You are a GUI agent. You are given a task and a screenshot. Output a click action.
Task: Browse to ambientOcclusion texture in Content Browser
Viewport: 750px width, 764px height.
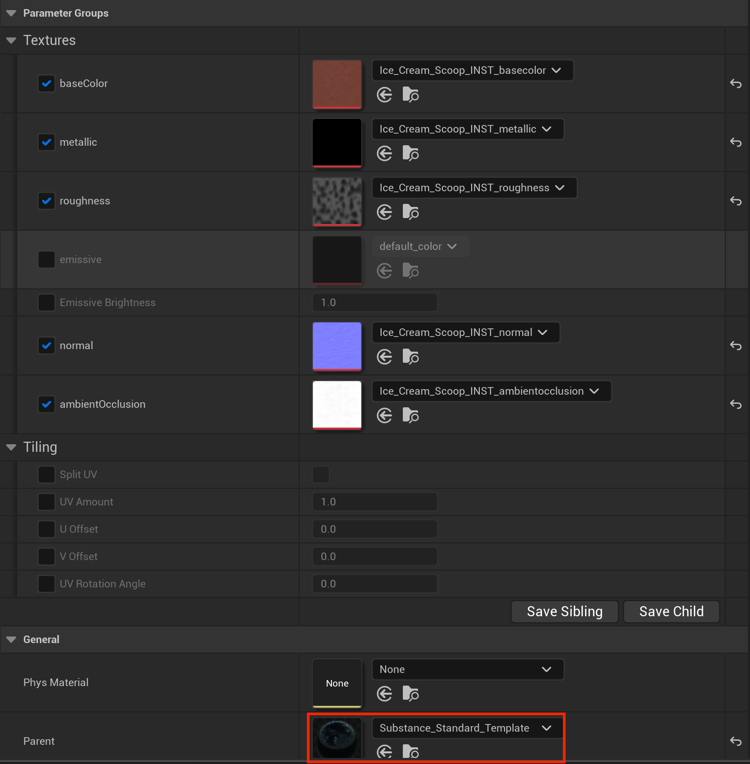coord(410,415)
